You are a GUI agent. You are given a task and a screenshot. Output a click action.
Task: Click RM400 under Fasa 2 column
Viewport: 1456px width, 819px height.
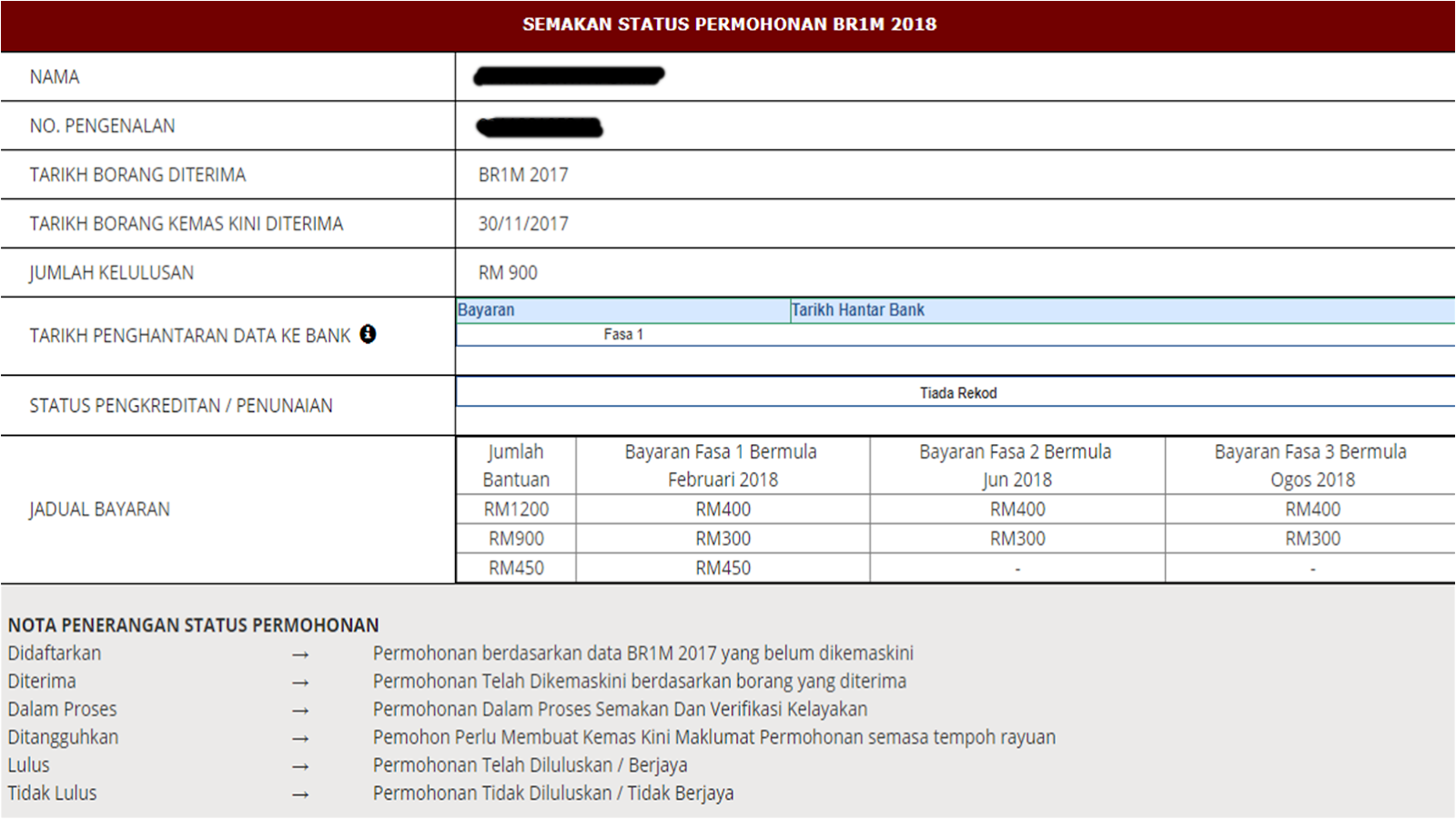(x=1017, y=510)
